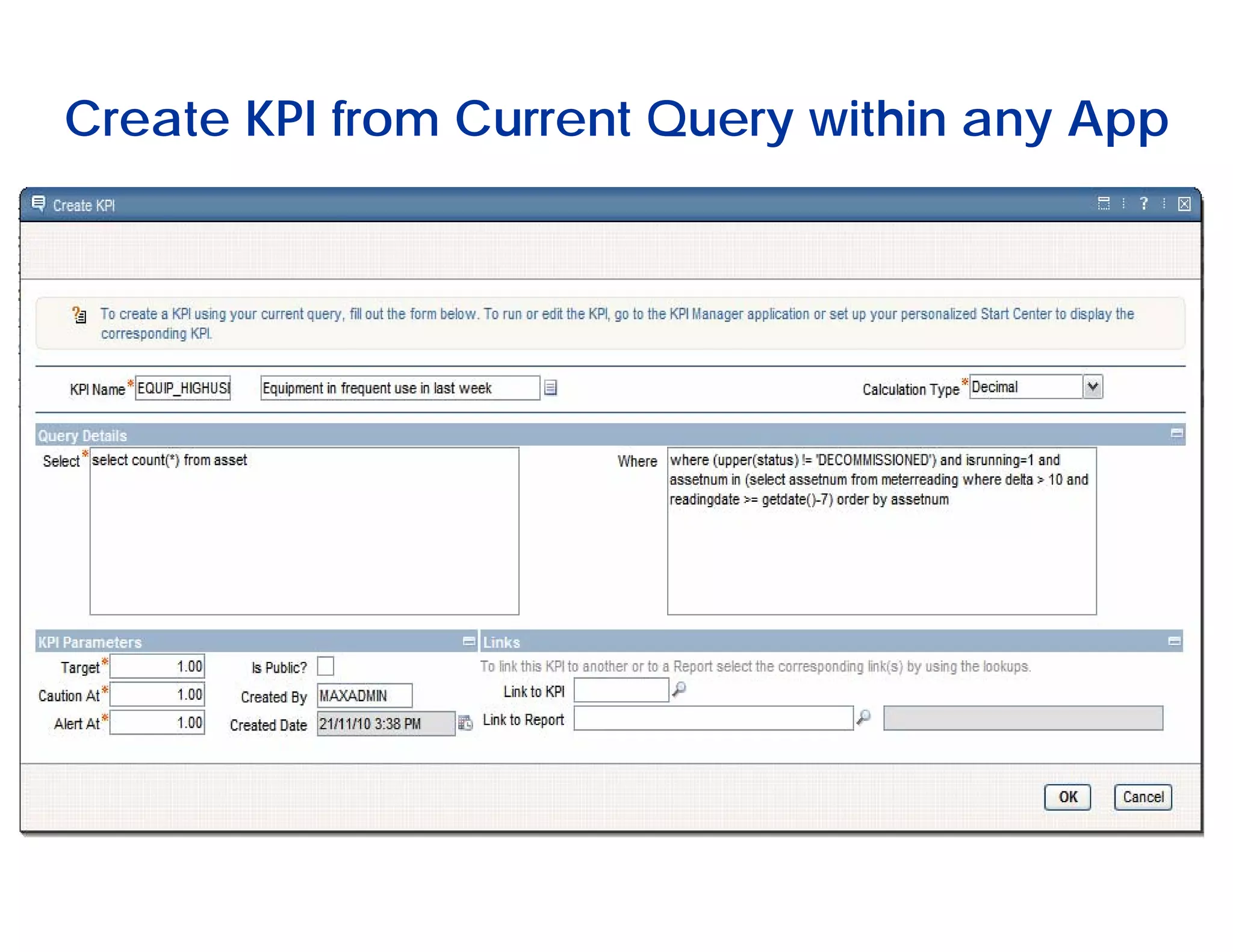Click the KPI Parameters header text

tap(90, 642)
